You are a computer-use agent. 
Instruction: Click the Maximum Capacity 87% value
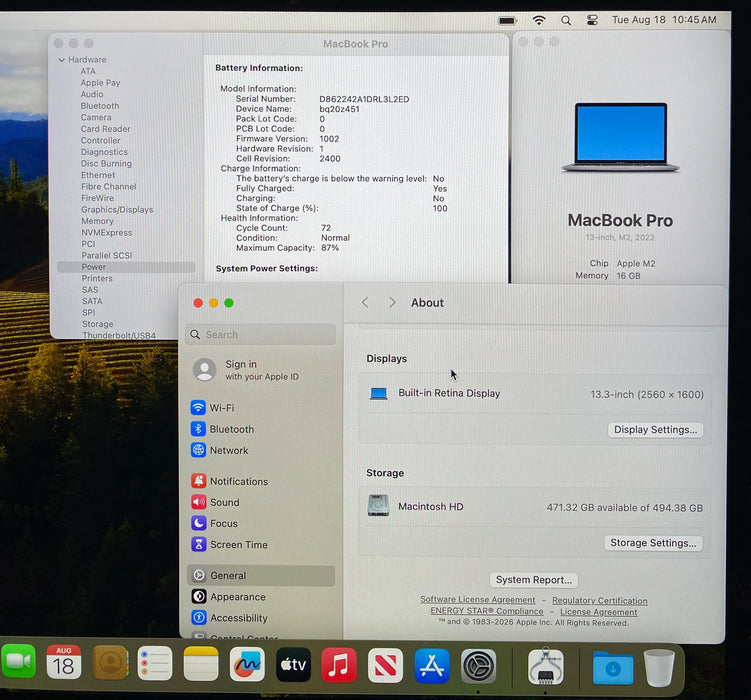[330, 248]
